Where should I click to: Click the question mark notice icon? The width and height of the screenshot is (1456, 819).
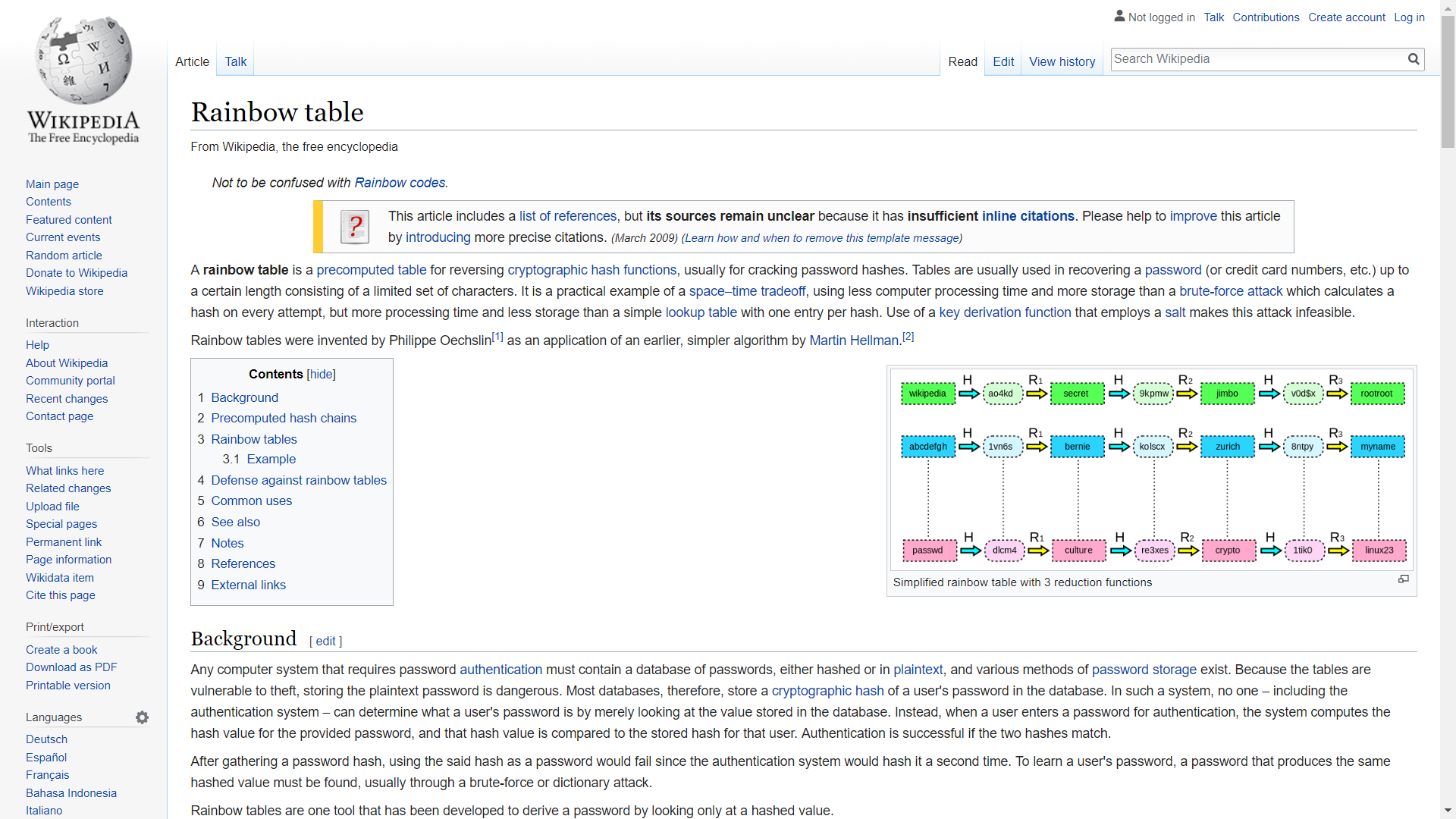pos(355,227)
